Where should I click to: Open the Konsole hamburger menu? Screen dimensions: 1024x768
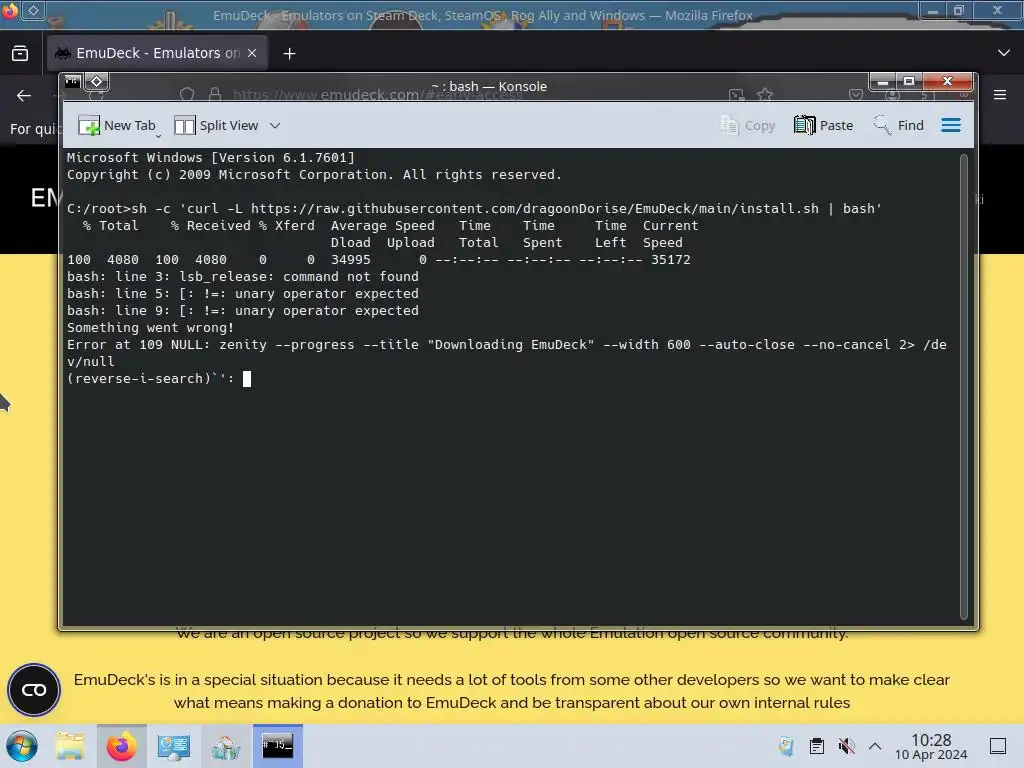click(951, 125)
